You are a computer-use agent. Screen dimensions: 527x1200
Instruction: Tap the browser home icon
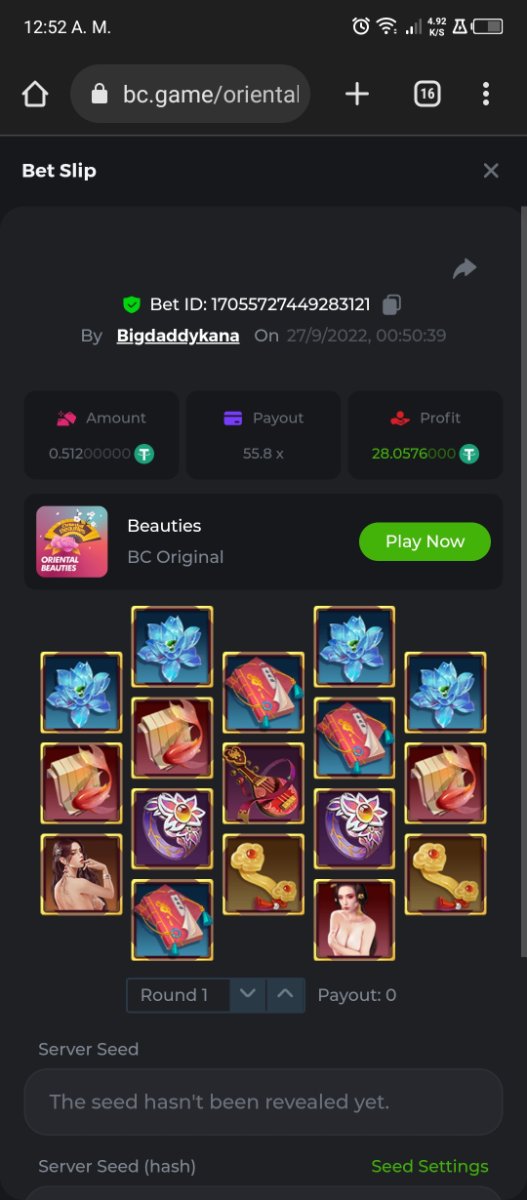click(x=35, y=94)
